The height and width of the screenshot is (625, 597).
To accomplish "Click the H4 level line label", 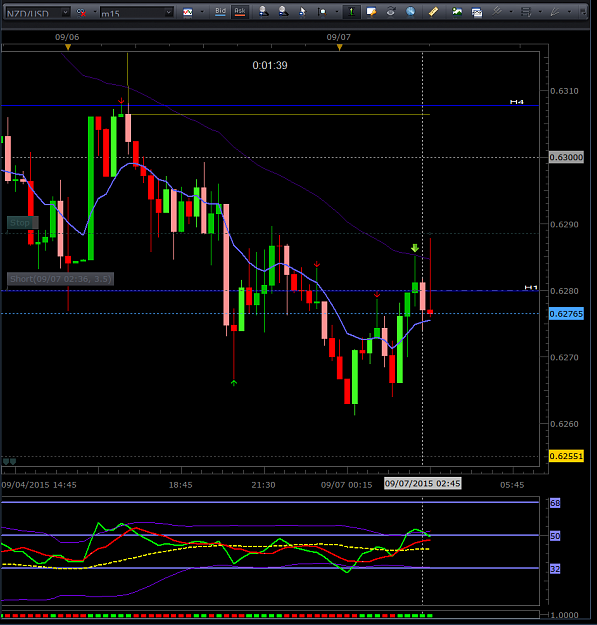I will point(516,102).
